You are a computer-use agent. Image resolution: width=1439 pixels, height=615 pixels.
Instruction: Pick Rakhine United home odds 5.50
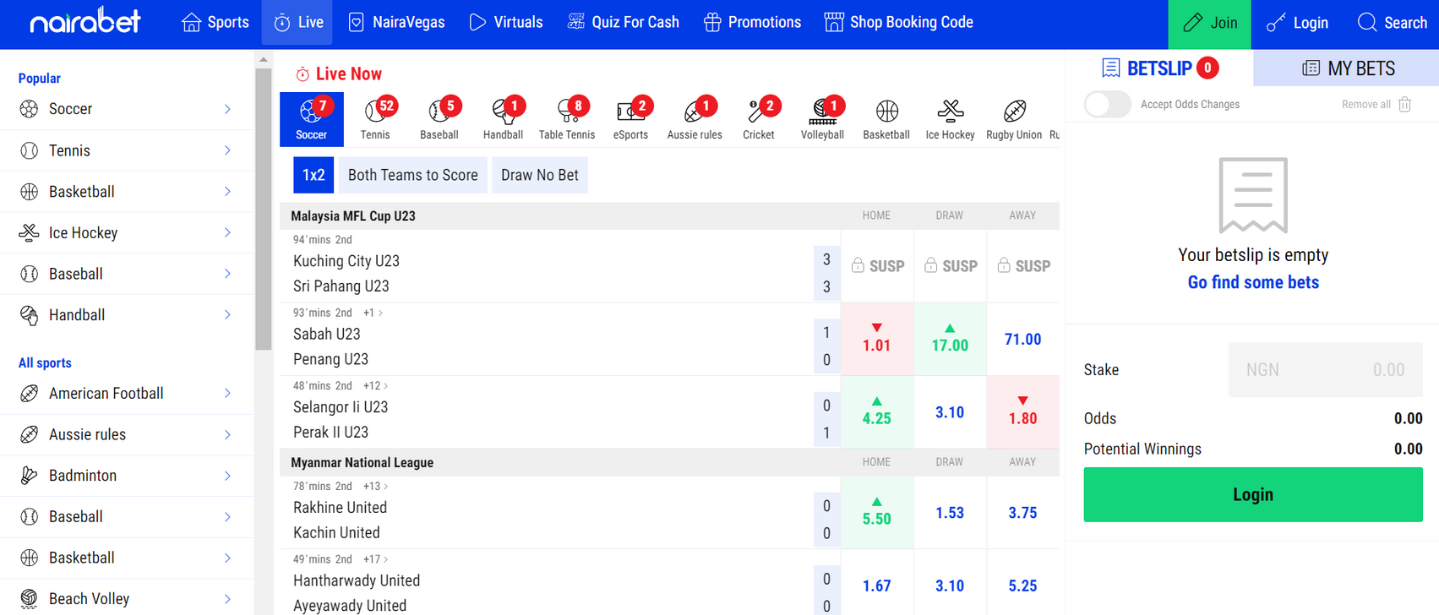877,512
